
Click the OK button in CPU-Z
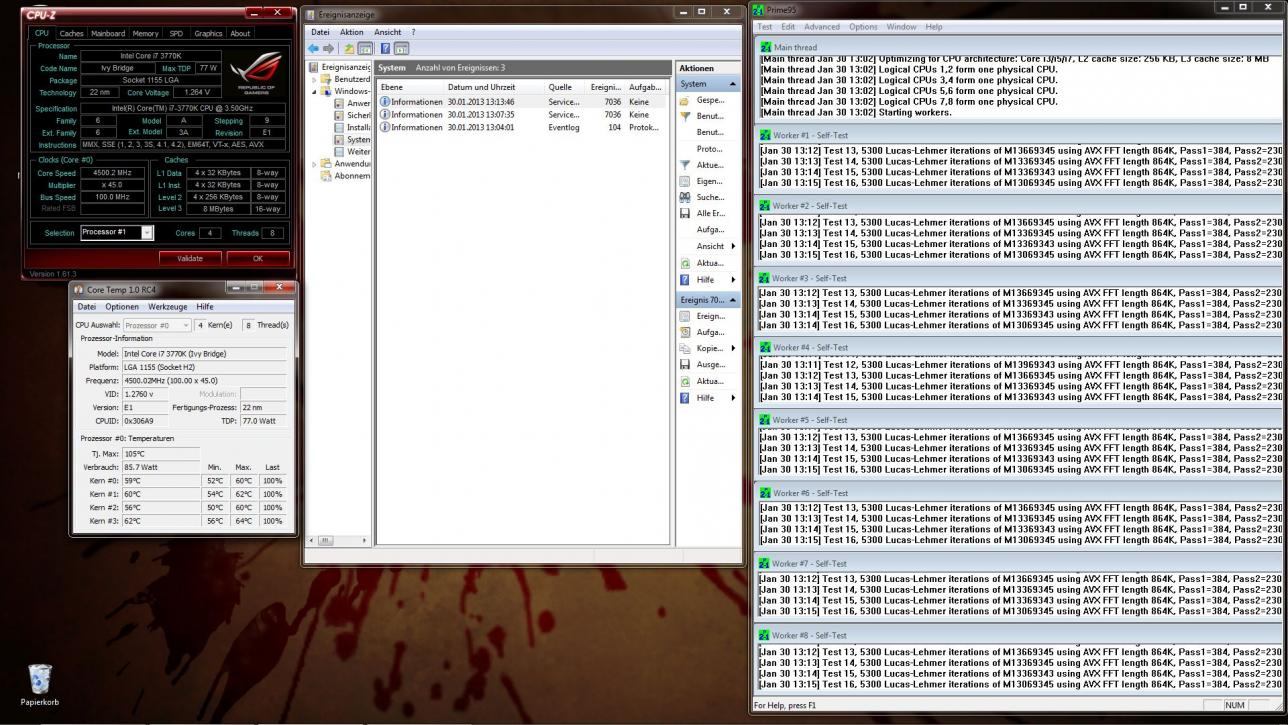(x=257, y=258)
